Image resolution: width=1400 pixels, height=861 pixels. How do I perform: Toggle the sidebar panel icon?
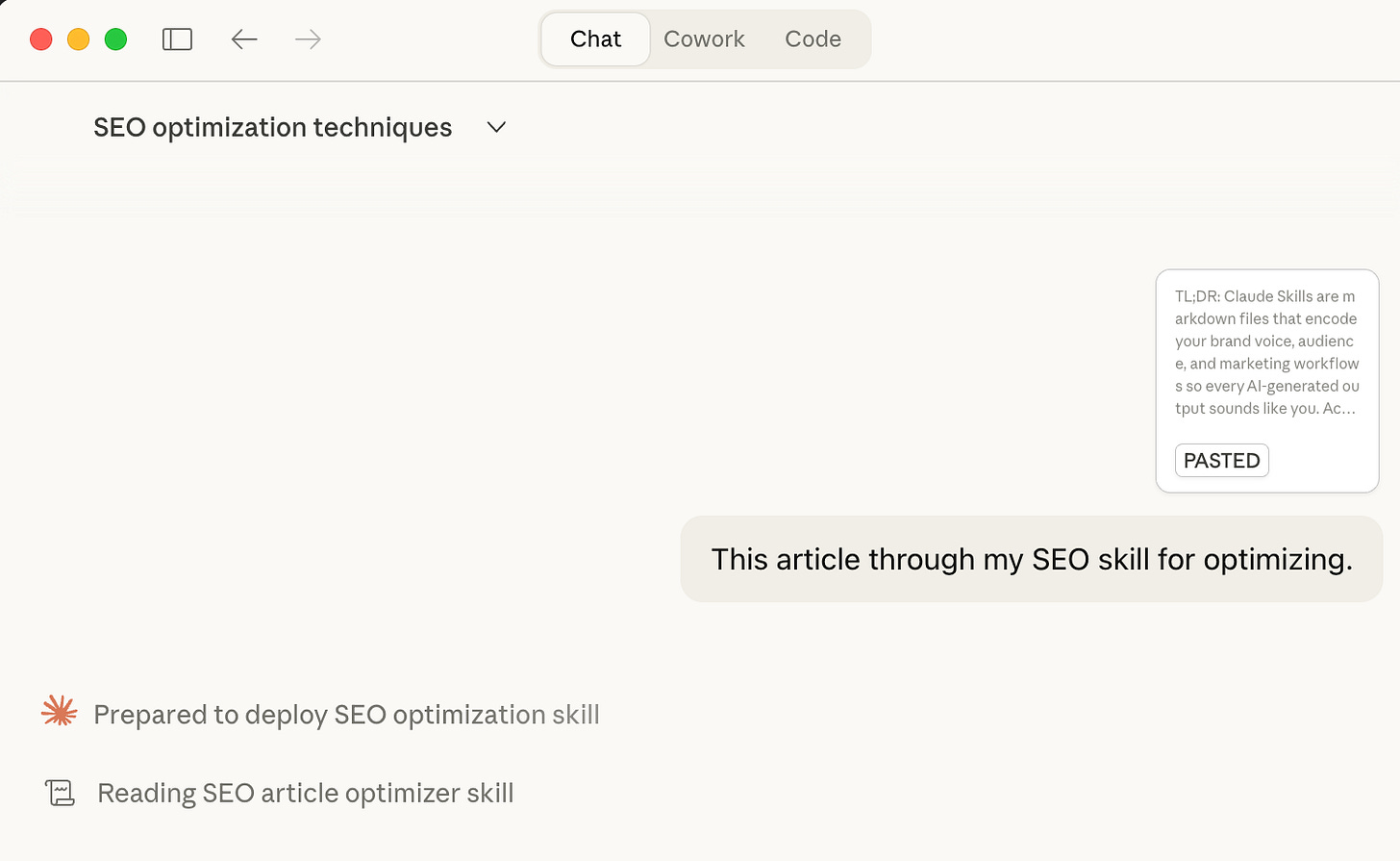[177, 39]
